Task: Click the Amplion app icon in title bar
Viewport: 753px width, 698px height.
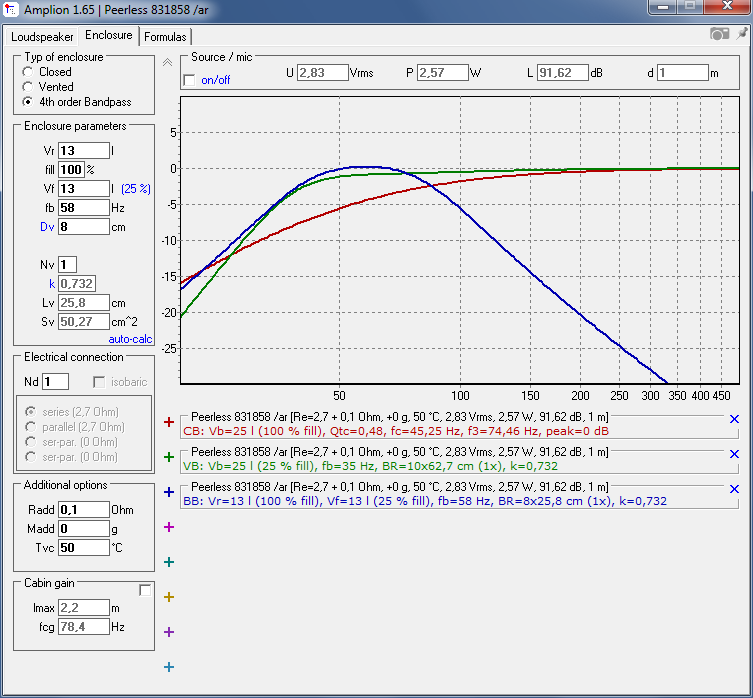Action: [x=11, y=10]
